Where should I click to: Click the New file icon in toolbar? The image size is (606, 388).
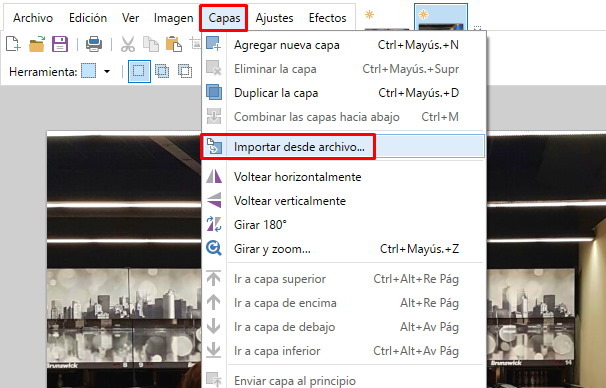click(13, 44)
